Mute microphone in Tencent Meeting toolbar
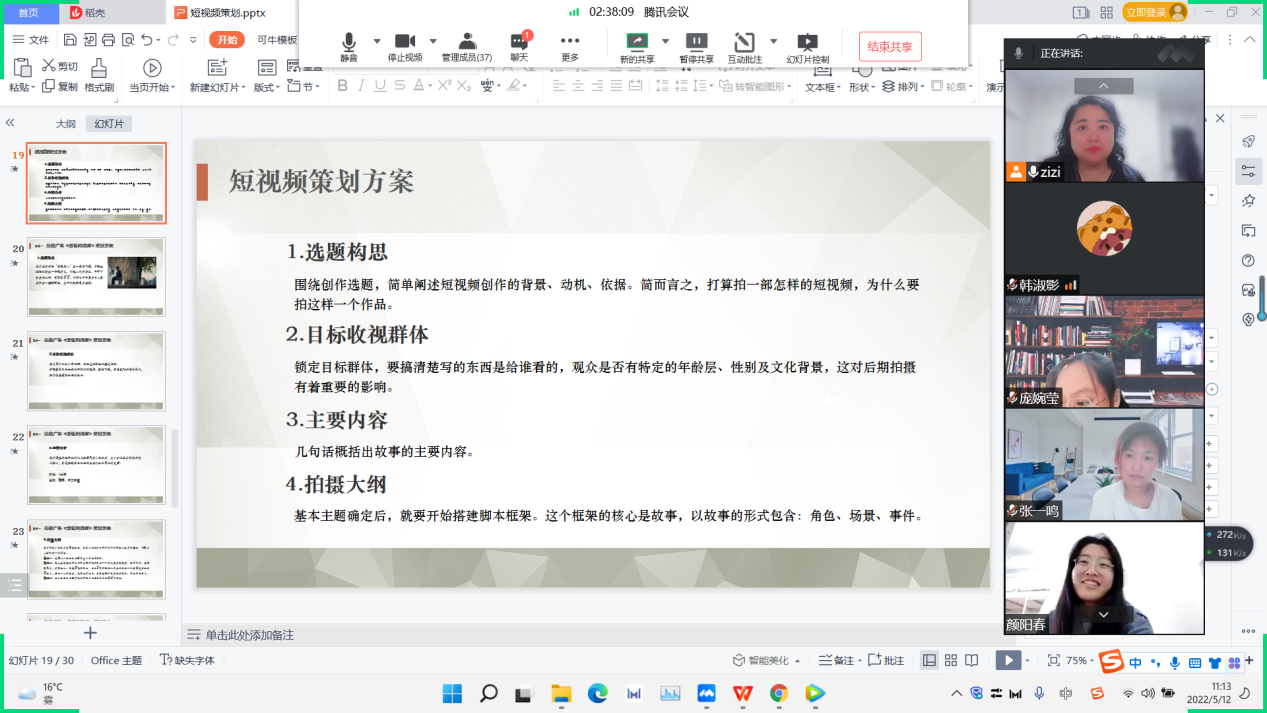The image size is (1267, 713). [x=348, y=46]
